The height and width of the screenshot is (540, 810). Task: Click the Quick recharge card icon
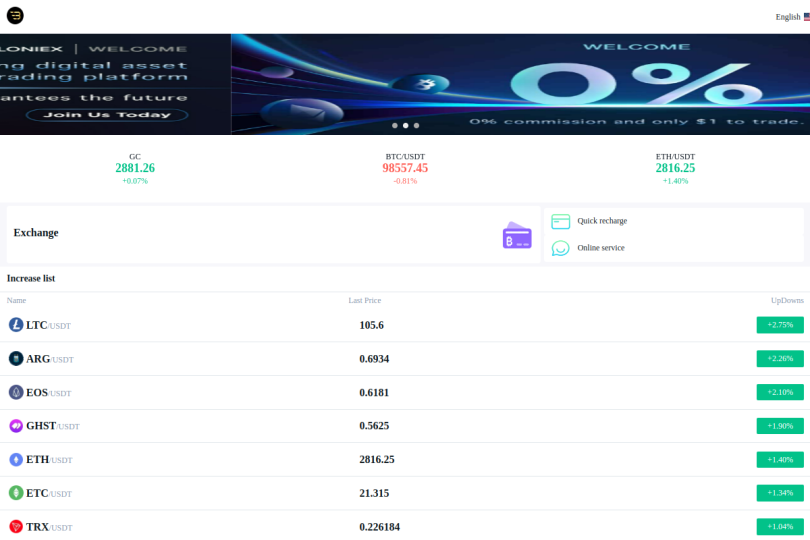point(560,221)
